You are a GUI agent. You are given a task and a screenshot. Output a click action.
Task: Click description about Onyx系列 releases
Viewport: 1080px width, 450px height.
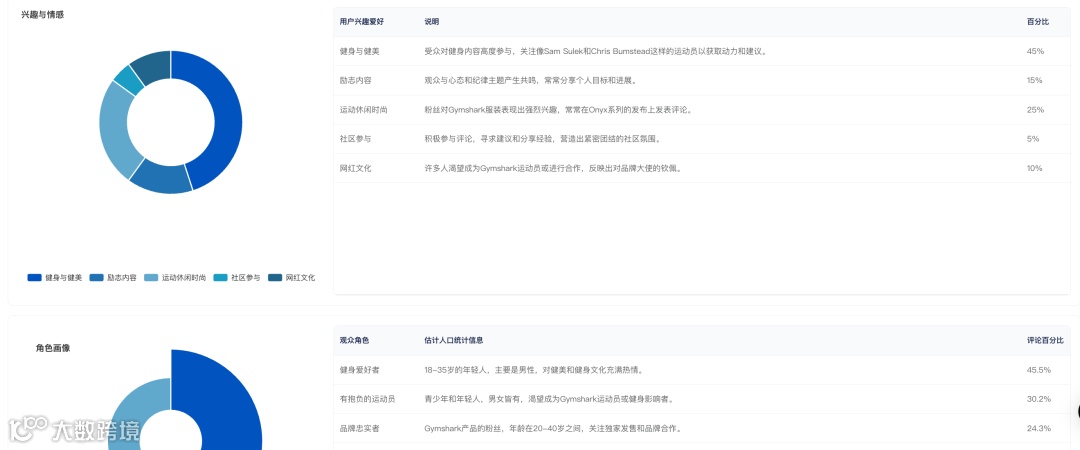tap(559, 110)
